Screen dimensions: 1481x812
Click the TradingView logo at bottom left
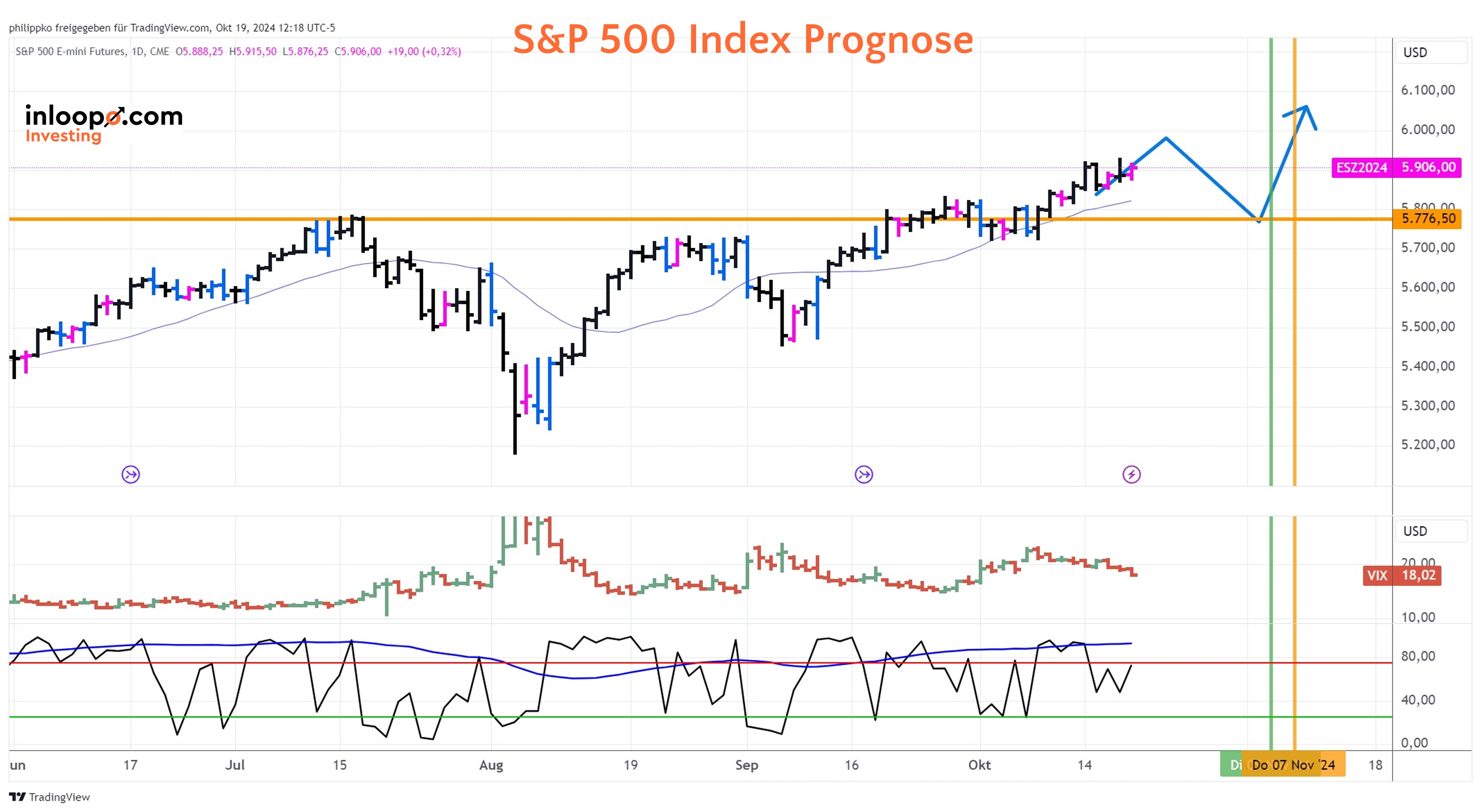49,797
